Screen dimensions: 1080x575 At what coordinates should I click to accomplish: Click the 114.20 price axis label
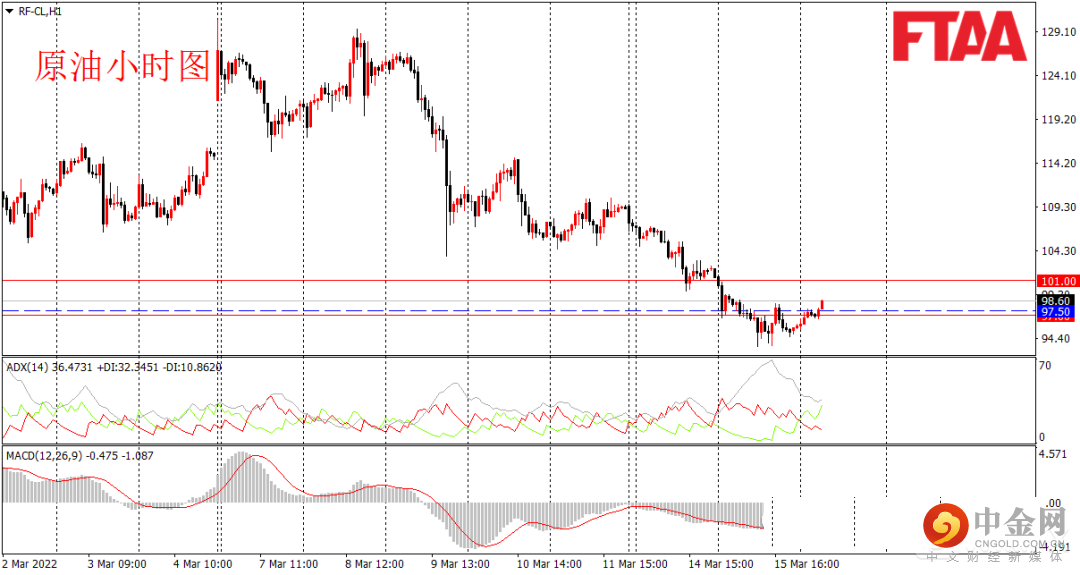tap(1059, 163)
